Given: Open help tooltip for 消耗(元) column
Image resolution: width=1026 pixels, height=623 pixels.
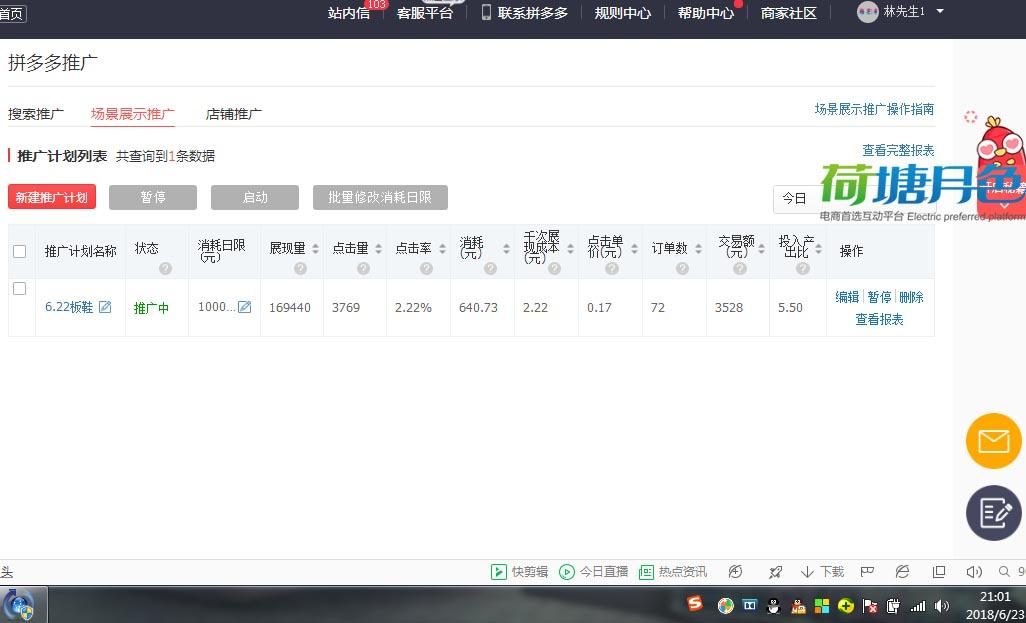Looking at the screenshot, I should pos(490,268).
